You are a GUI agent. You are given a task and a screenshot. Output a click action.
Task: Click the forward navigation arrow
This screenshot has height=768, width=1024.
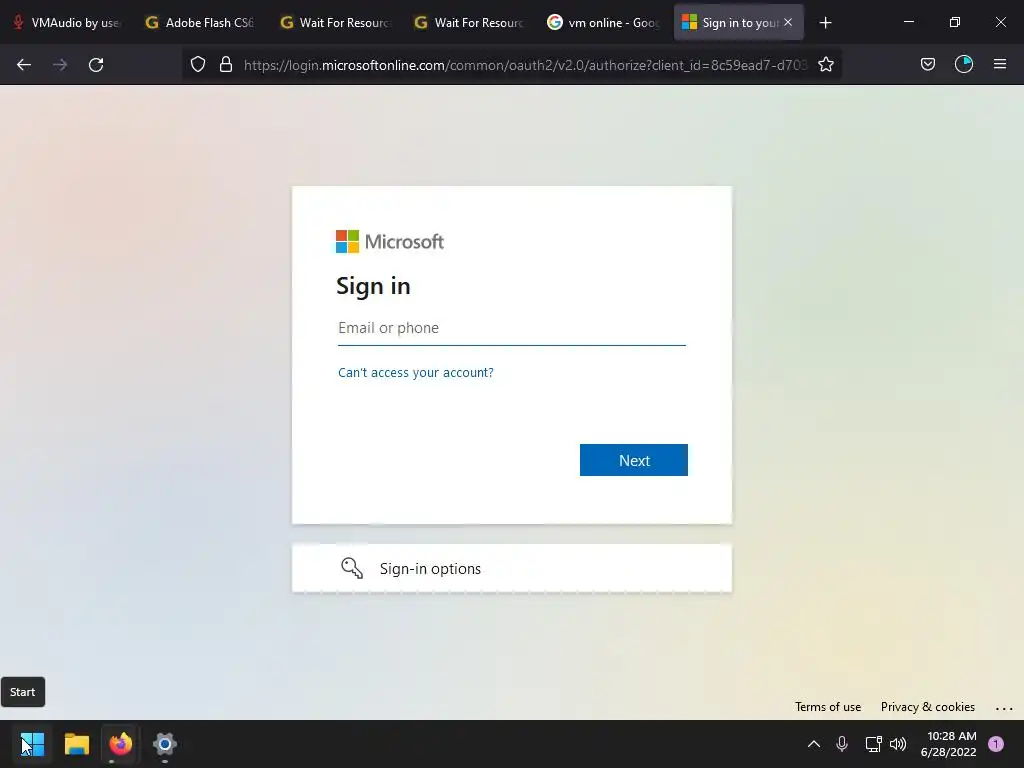pos(60,65)
